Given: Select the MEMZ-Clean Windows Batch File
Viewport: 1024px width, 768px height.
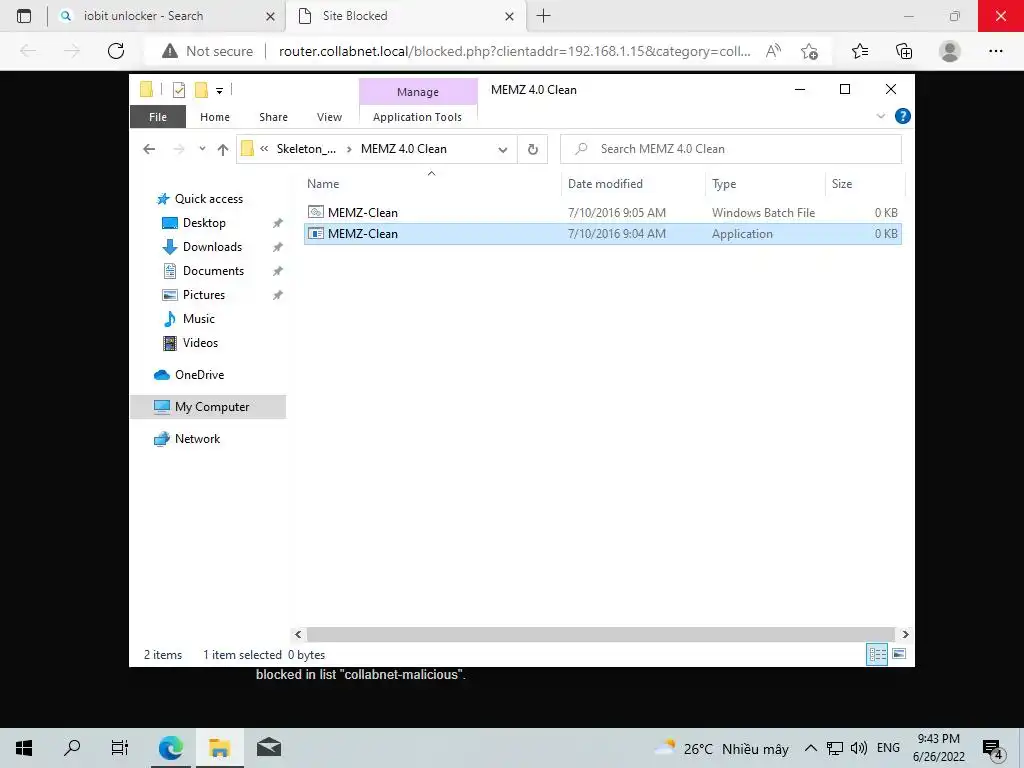Looking at the screenshot, I should 603,212.
